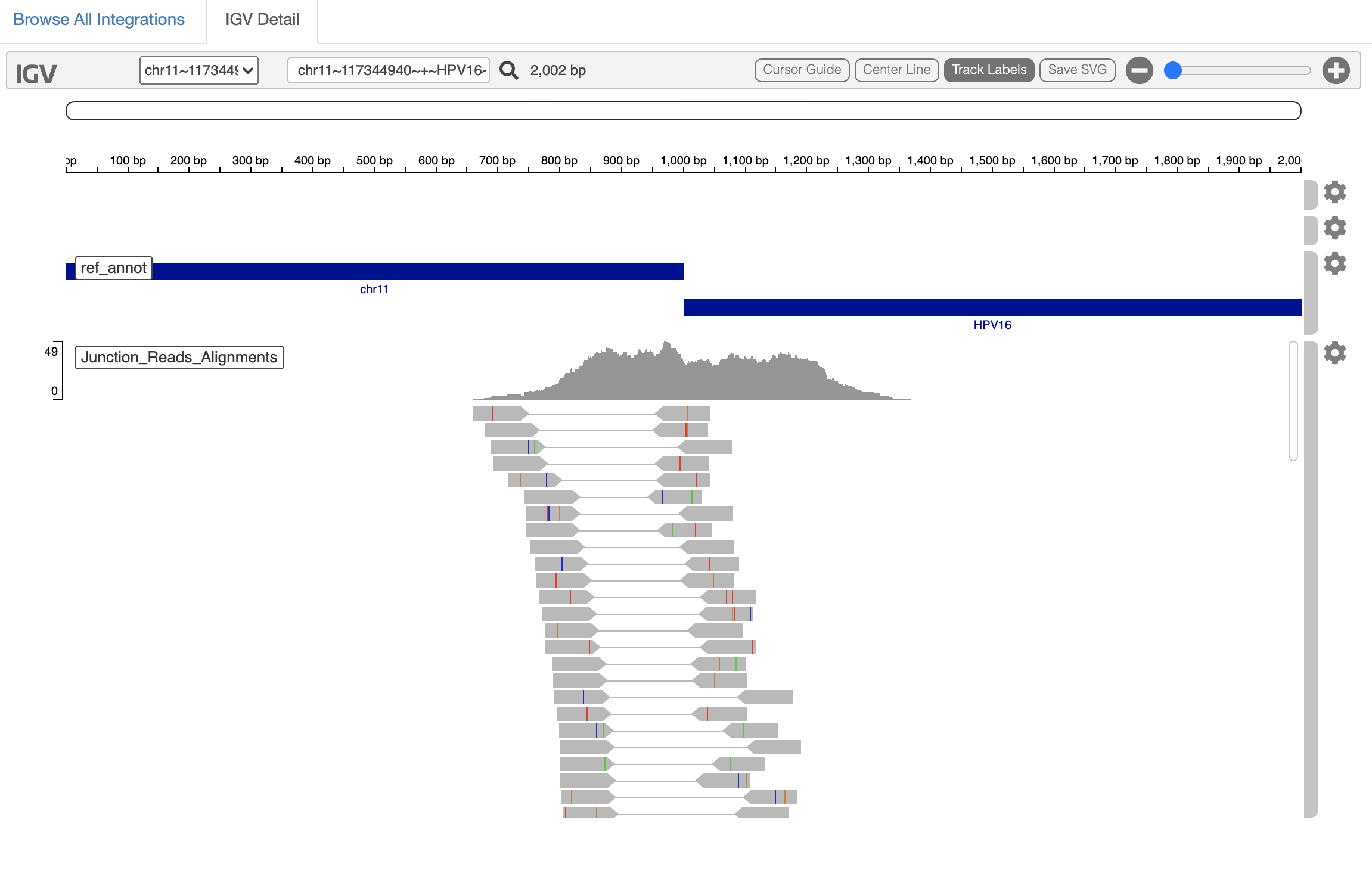Image resolution: width=1372 pixels, height=895 pixels.
Task: Click the HPV16 feature name
Action: click(992, 325)
